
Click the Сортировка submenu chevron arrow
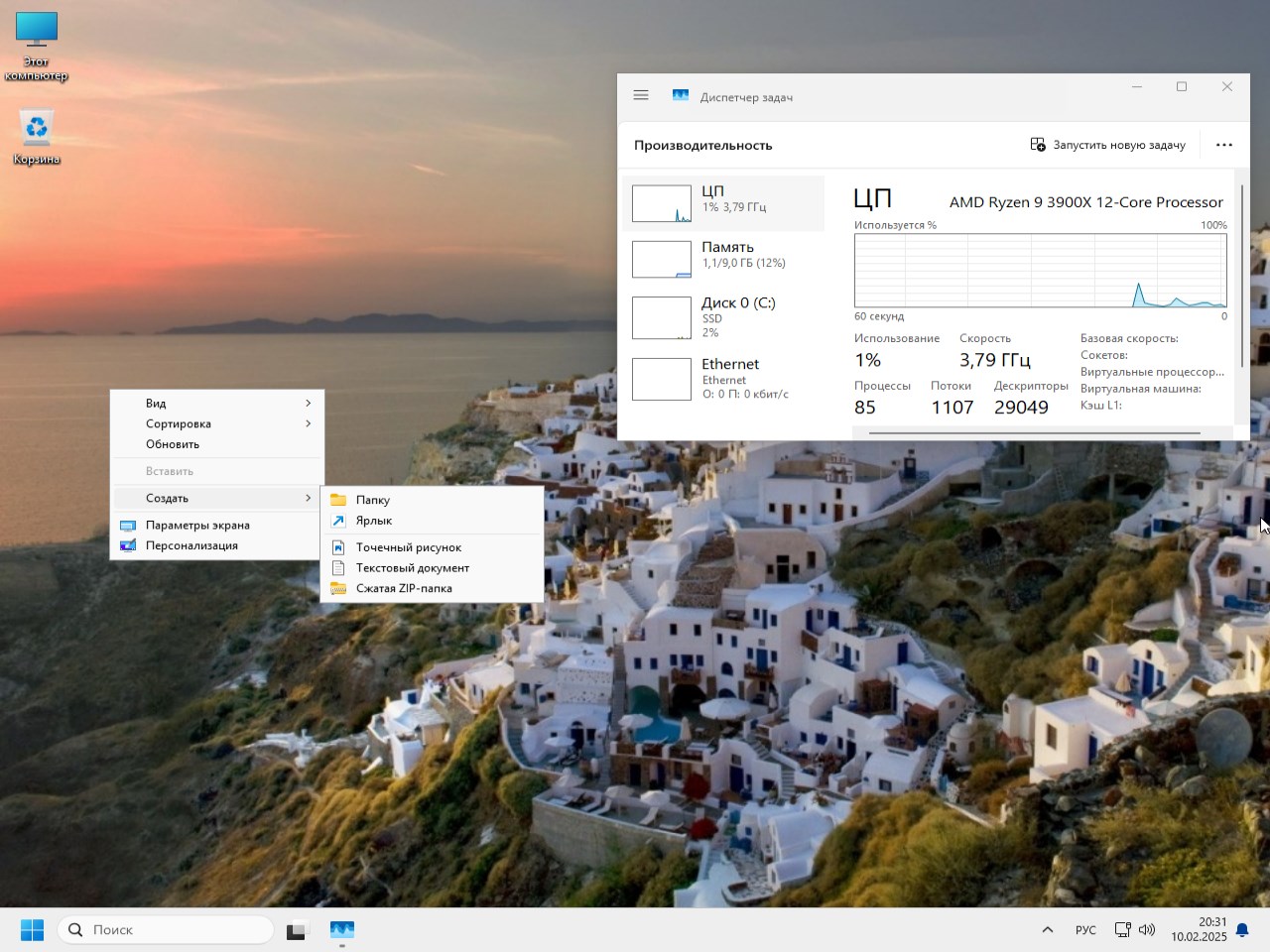pyautogui.click(x=309, y=423)
